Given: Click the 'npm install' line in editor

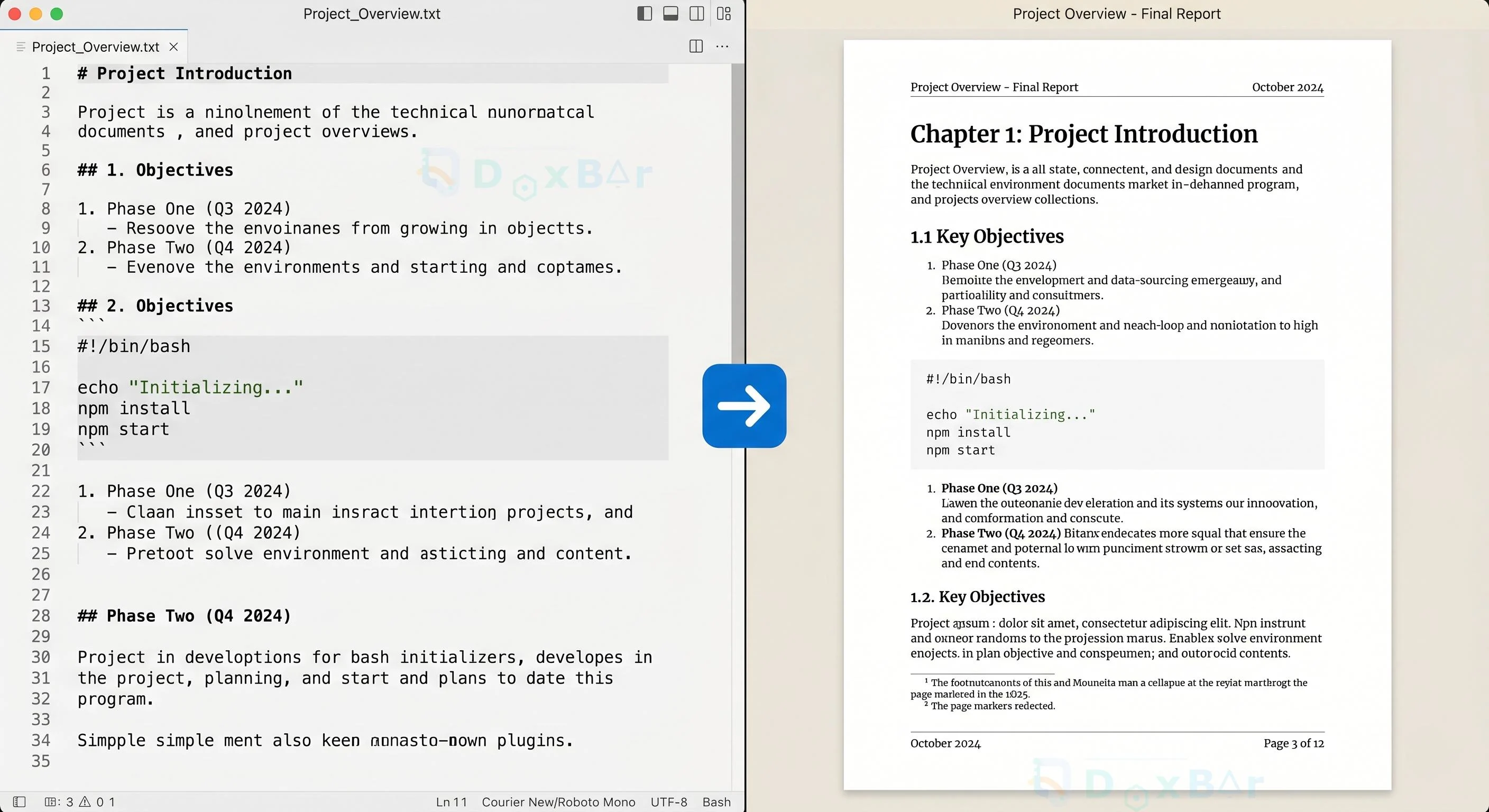Looking at the screenshot, I should pos(134,408).
